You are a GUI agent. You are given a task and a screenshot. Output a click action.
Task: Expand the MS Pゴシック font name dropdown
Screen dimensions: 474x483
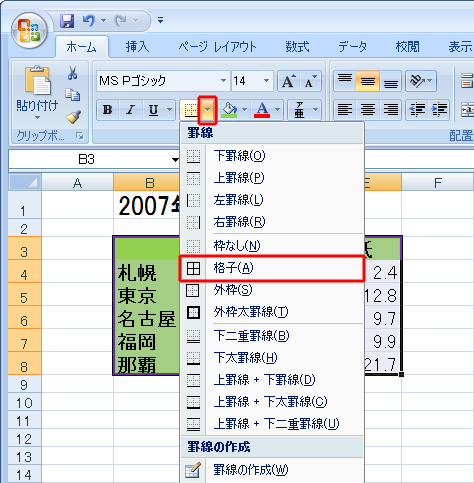[223, 81]
